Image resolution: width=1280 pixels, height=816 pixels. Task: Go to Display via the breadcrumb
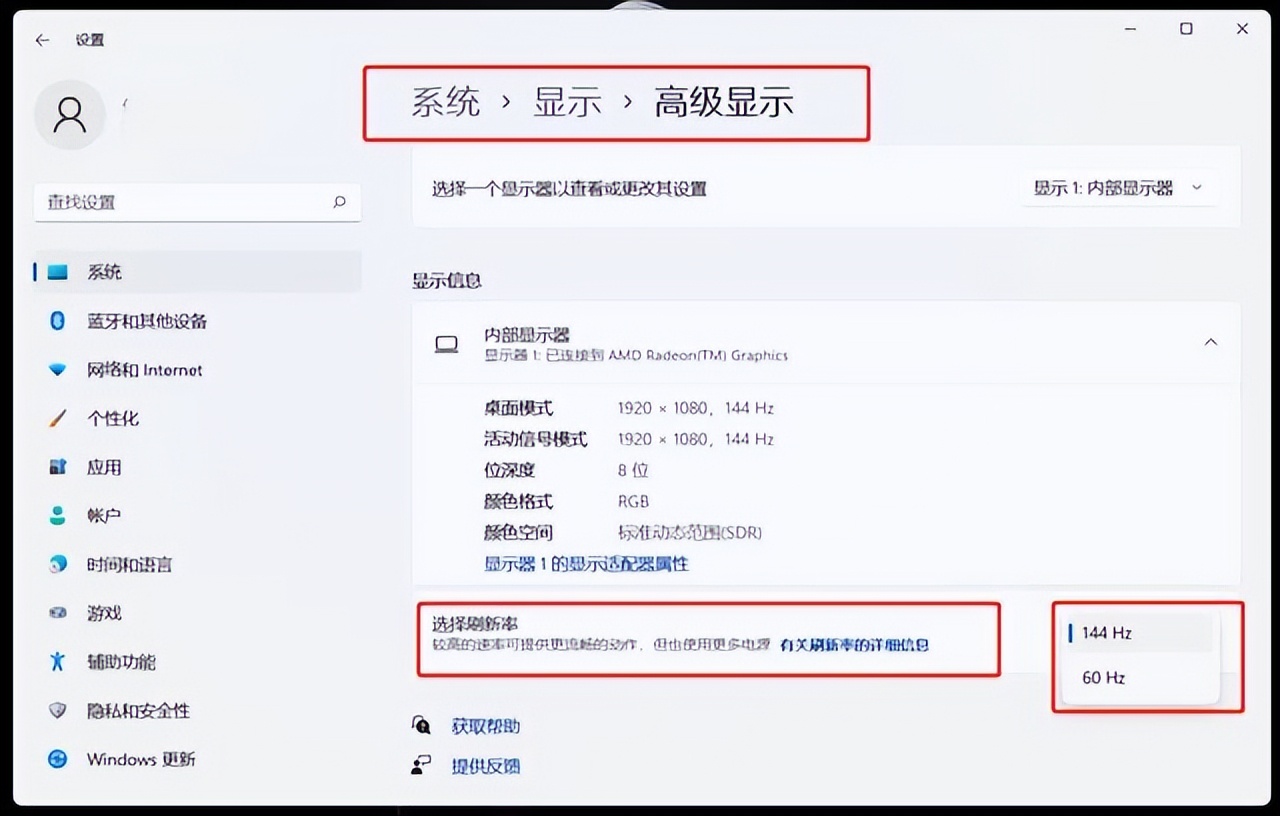point(568,101)
